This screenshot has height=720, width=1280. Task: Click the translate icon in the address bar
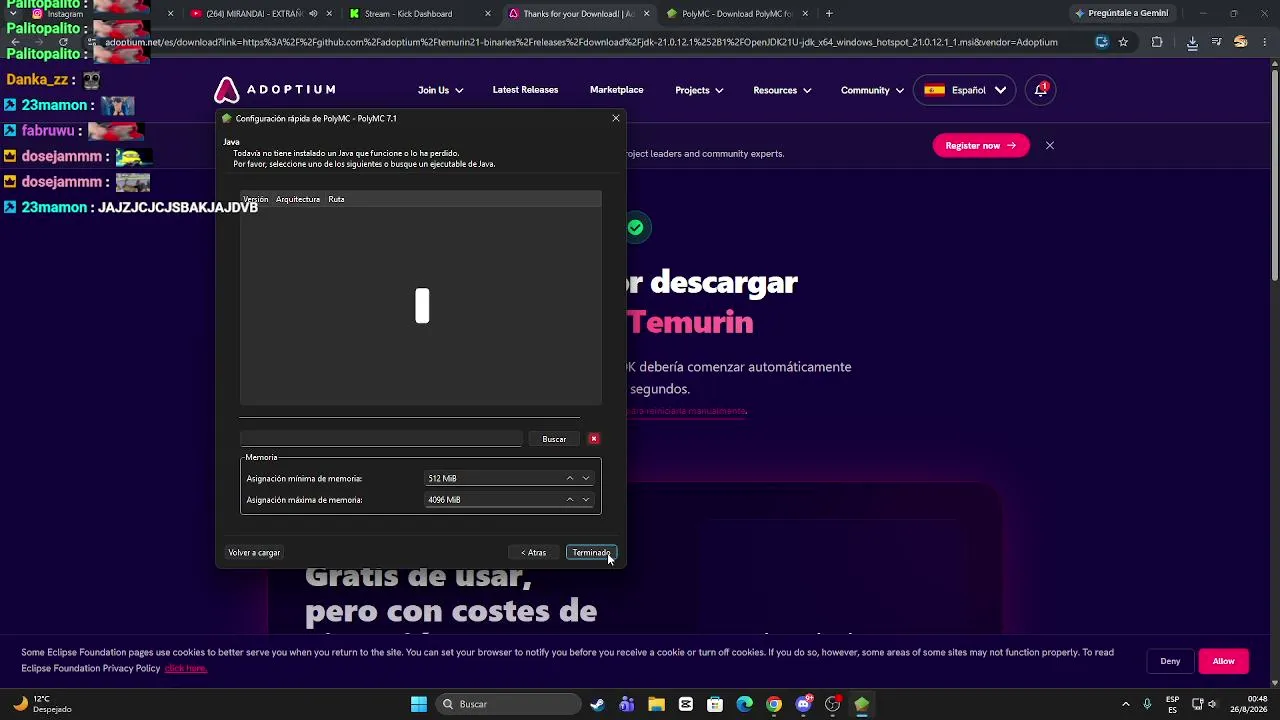pos(1102,42)
